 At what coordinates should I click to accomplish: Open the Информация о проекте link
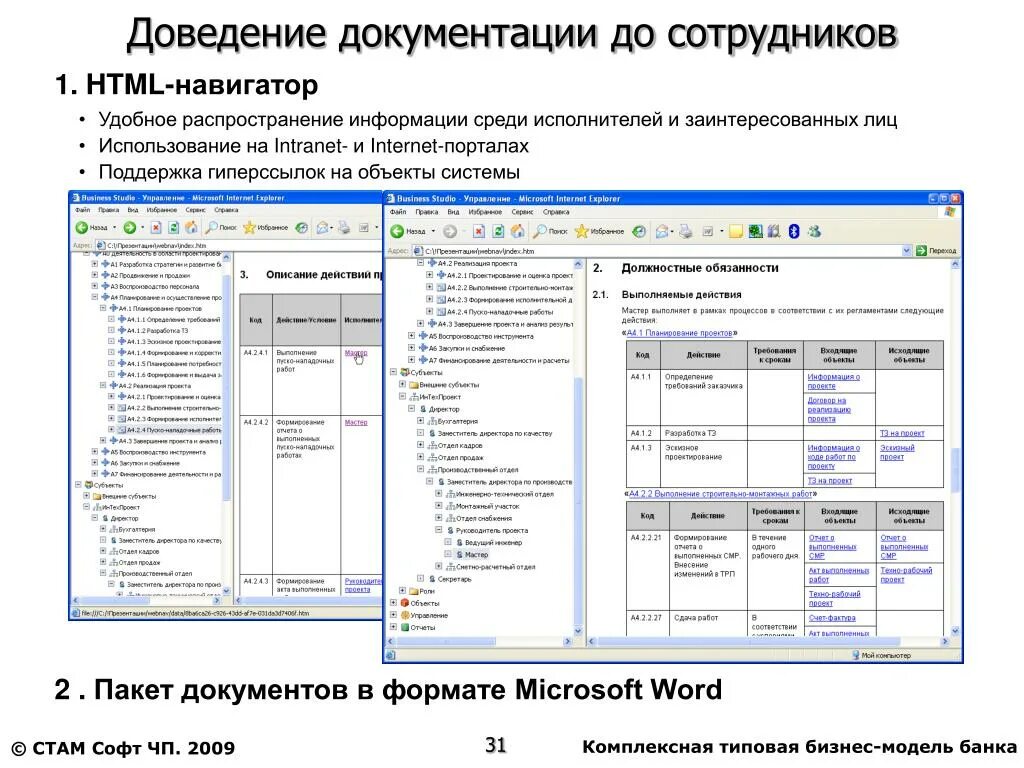pyautogui.click(x=833, y=381)
